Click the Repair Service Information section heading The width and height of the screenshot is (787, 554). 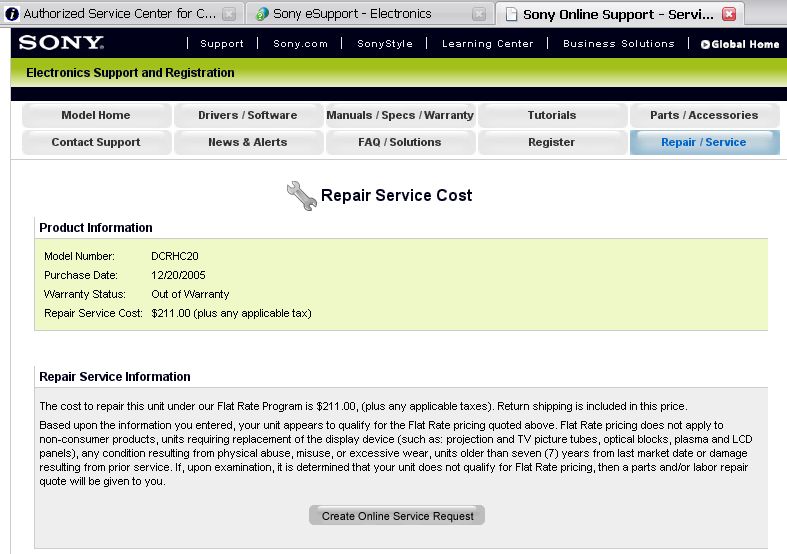point(115,377)
